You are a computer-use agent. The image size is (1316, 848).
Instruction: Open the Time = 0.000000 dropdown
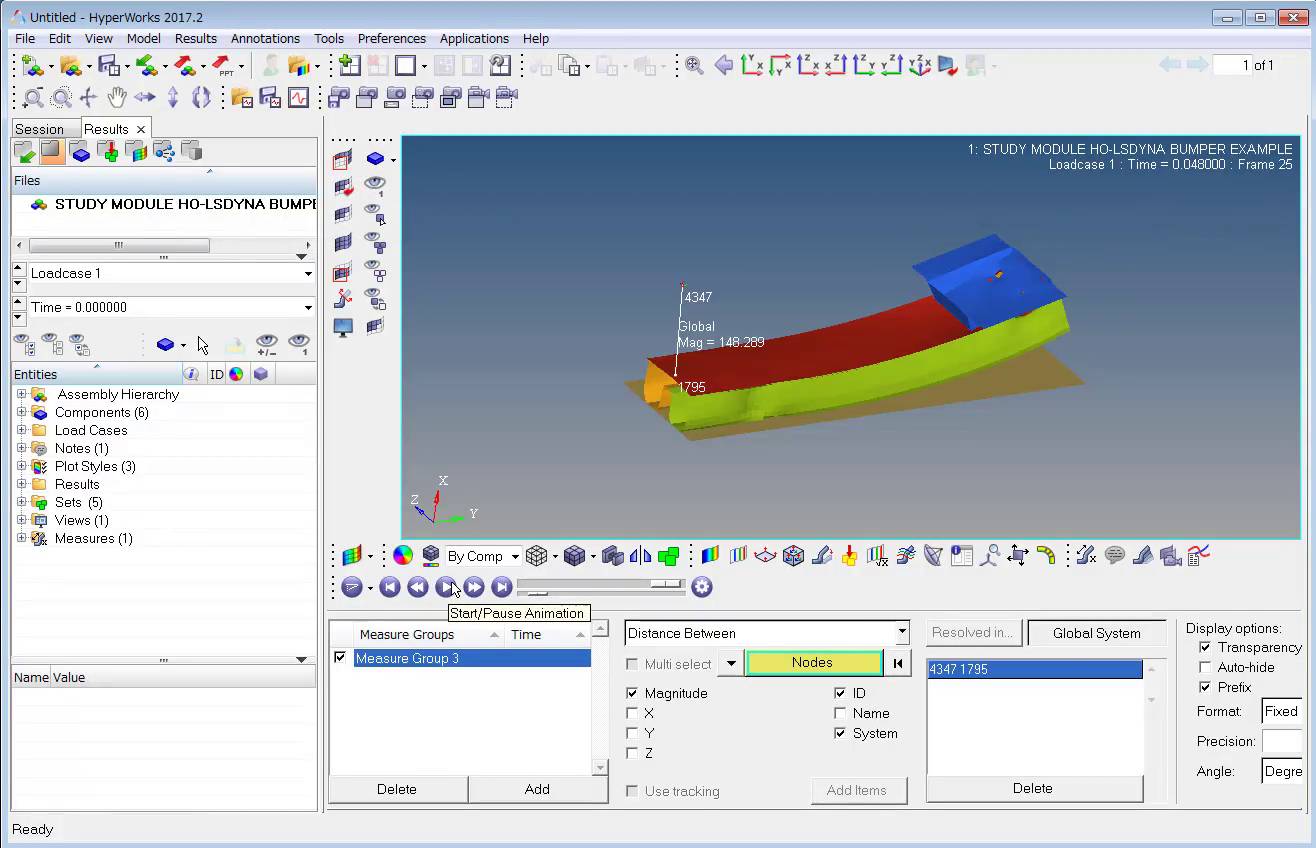(x=171, y=307)
